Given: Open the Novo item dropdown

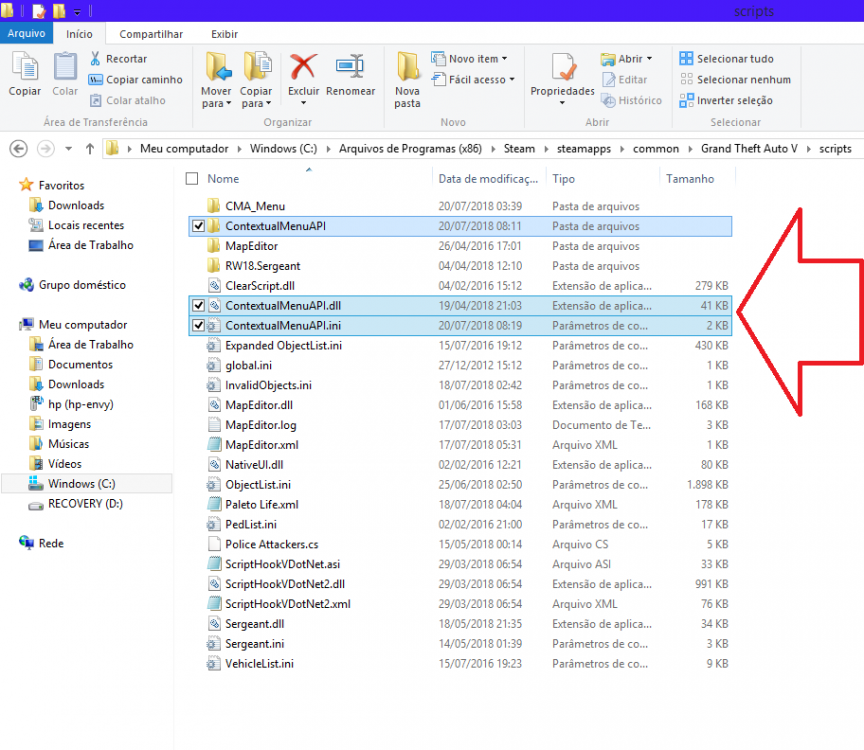Looking at the screenshot, I should click(504, 58).
